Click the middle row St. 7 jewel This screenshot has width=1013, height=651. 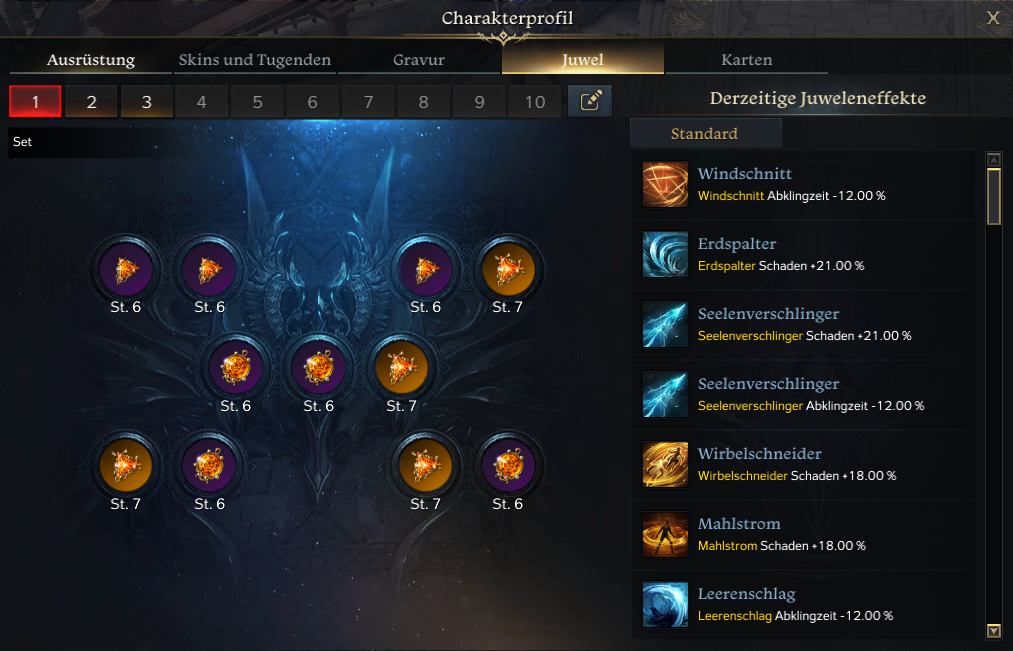(x=401, y=368)
